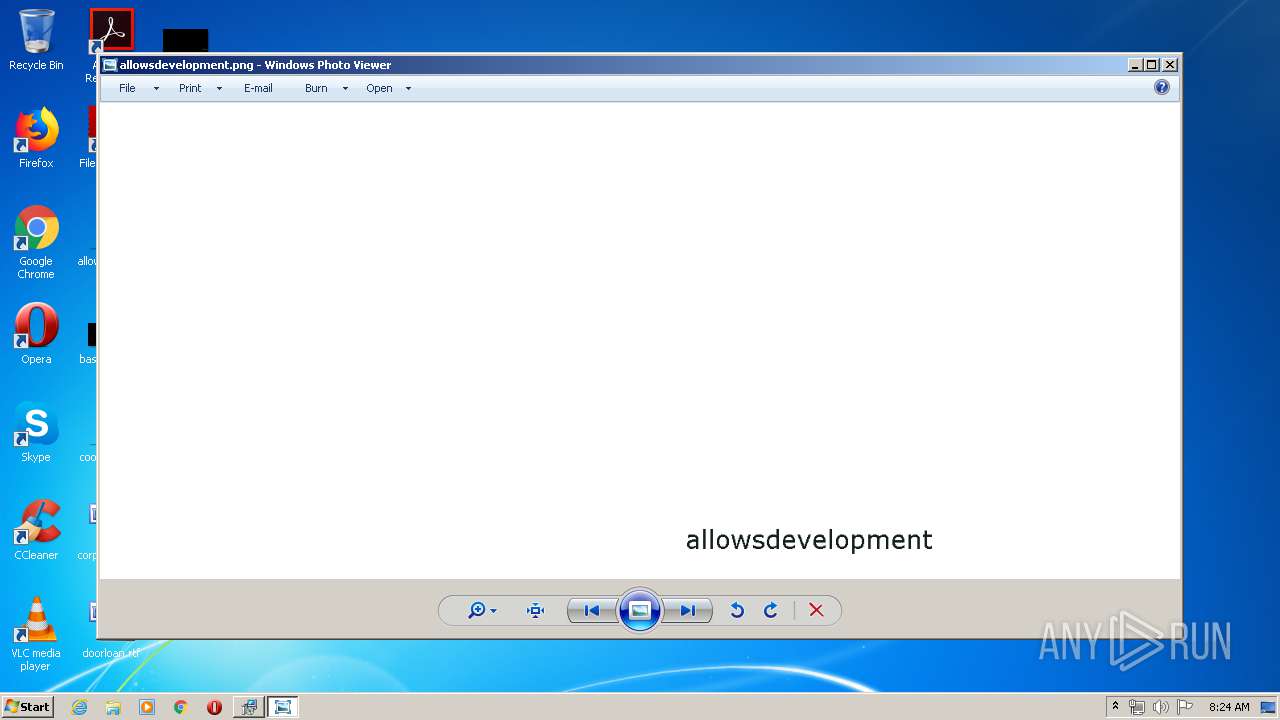Expand the Burn dropdown arrow
The height and width of the screenshot is (720, 1280).
pos(345,88)
